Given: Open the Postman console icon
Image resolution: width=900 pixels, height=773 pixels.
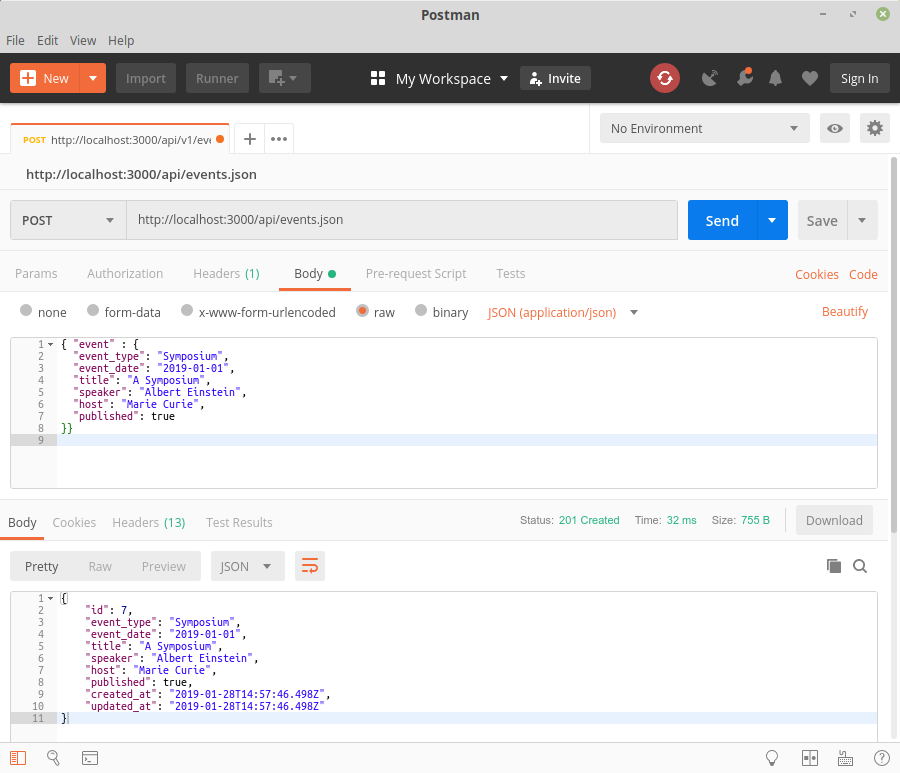Looking at the screenshot, I should coord(90,758).
